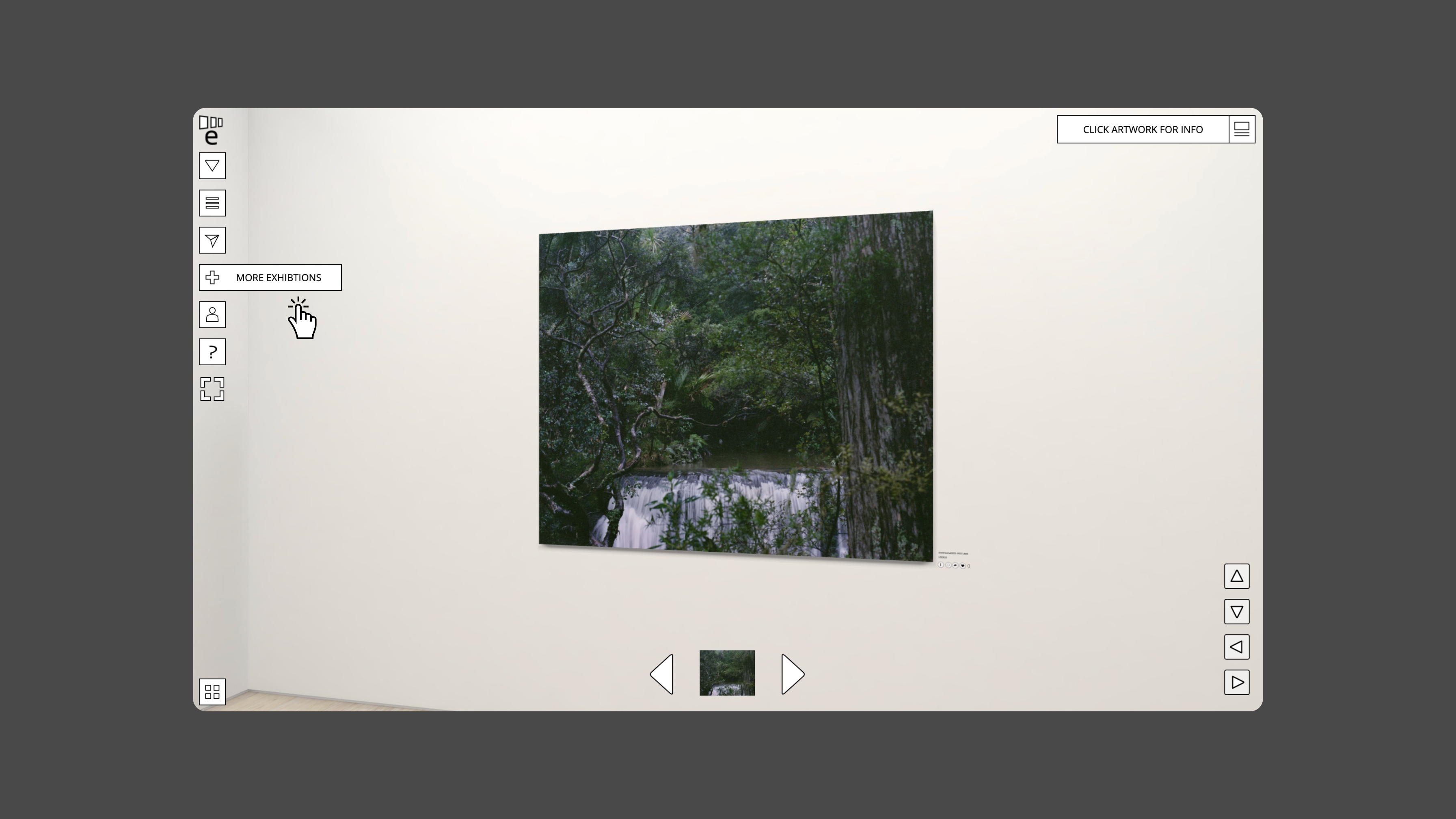Image resolution: width=1456 pixels, height=819 pixels.
Task: Toggle the info panel icon at top right
Action: pyautogui.click(x=1242, y=130)
